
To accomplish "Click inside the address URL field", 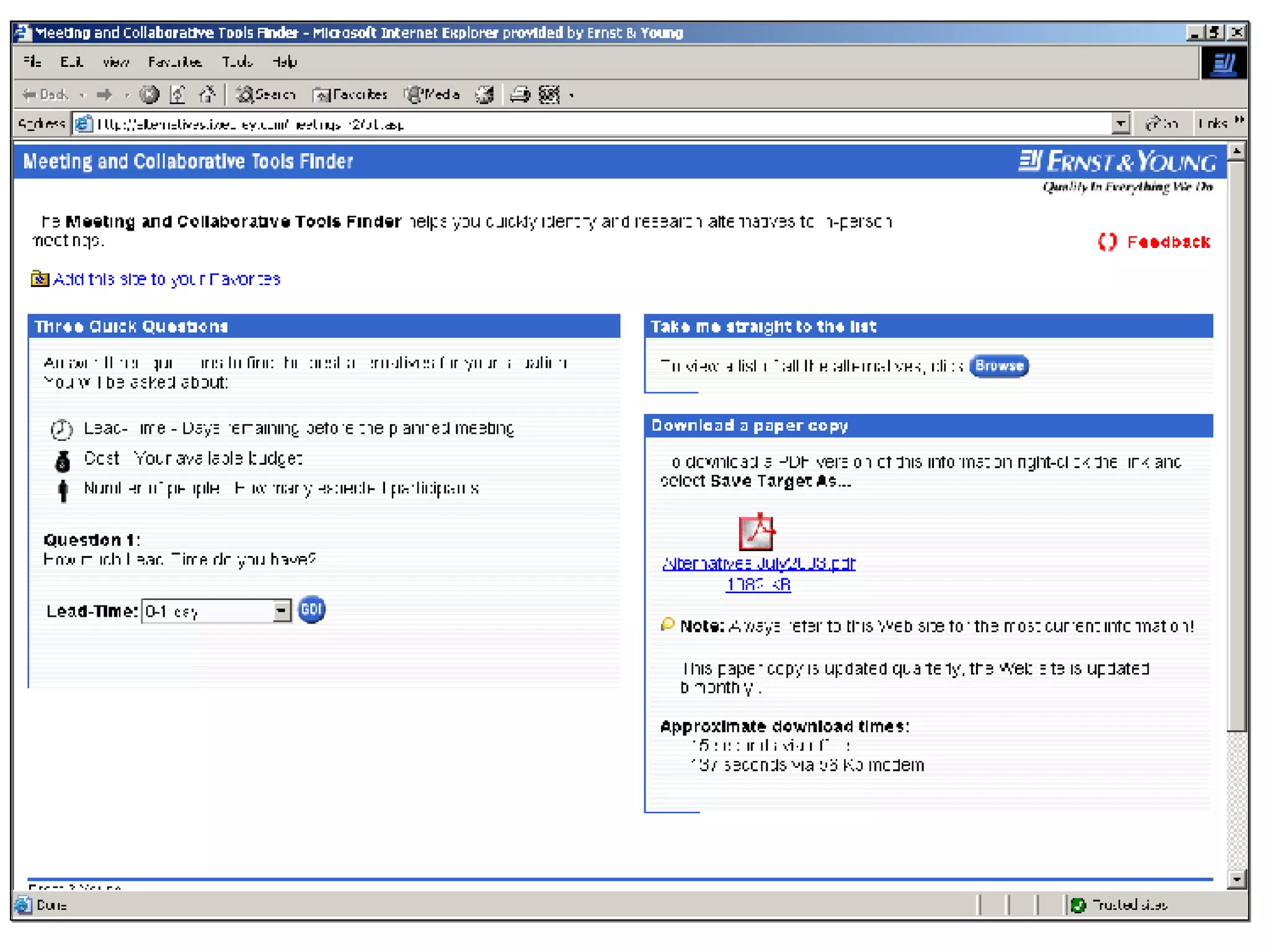I will click(x=558, y=124).
